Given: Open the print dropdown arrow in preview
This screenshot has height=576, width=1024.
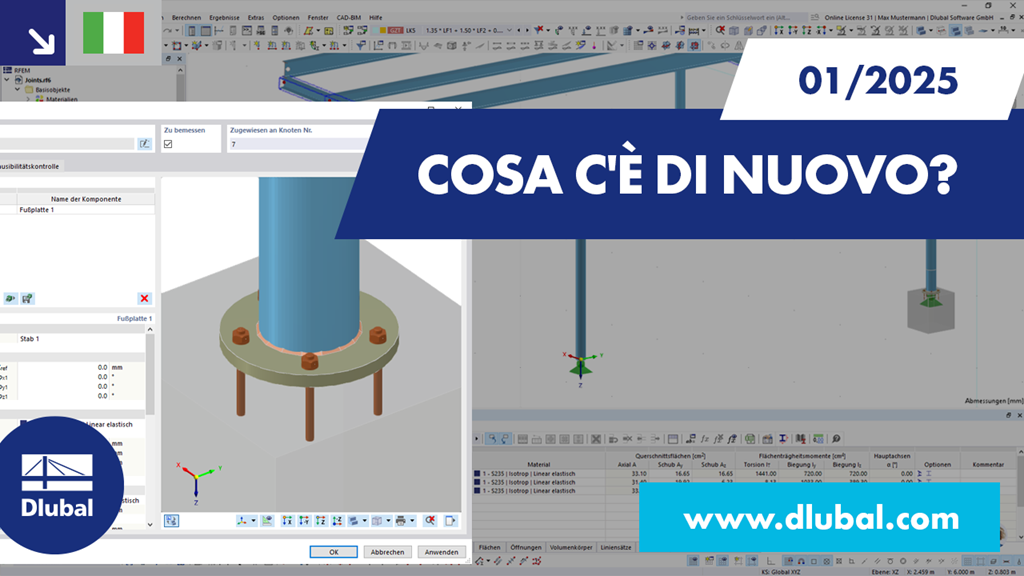Looking at the screenshot, I should tap(411, 520).
